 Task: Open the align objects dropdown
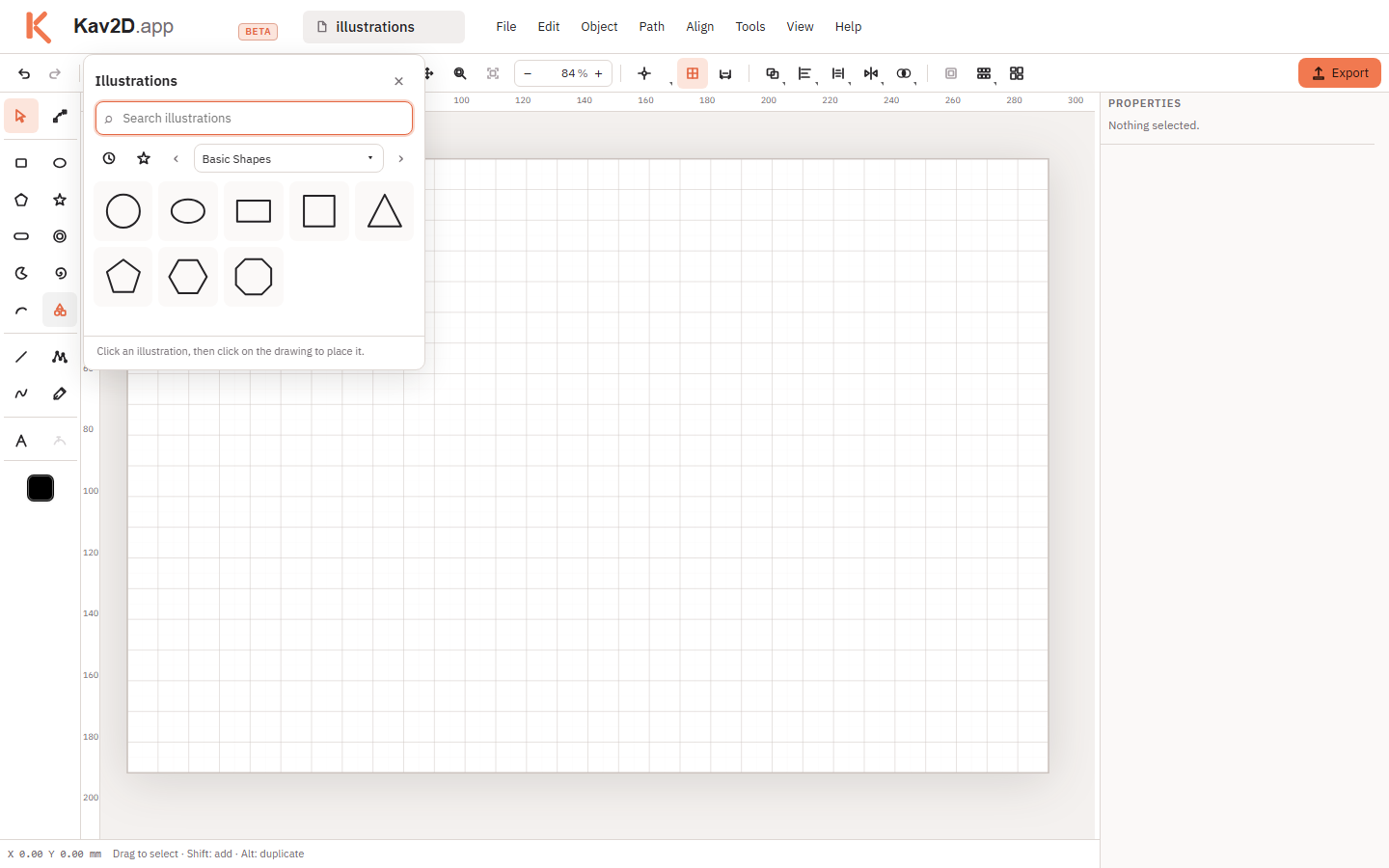804,73
